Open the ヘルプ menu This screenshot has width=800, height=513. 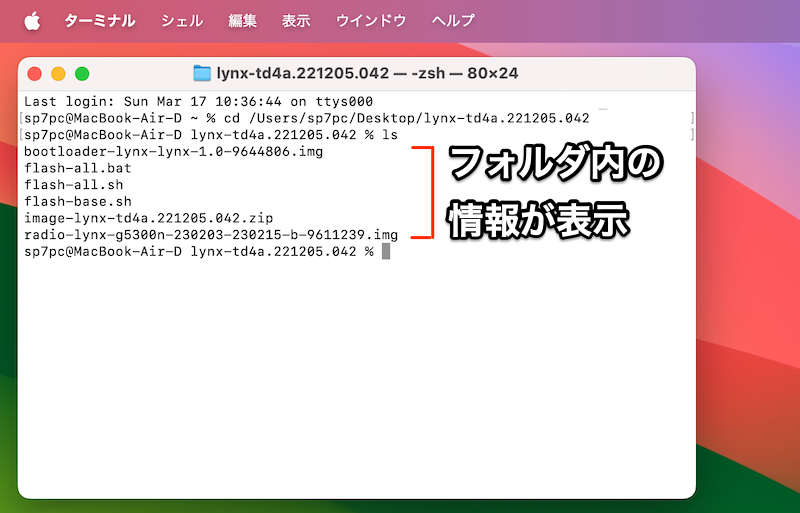click(x=453, y=20)
